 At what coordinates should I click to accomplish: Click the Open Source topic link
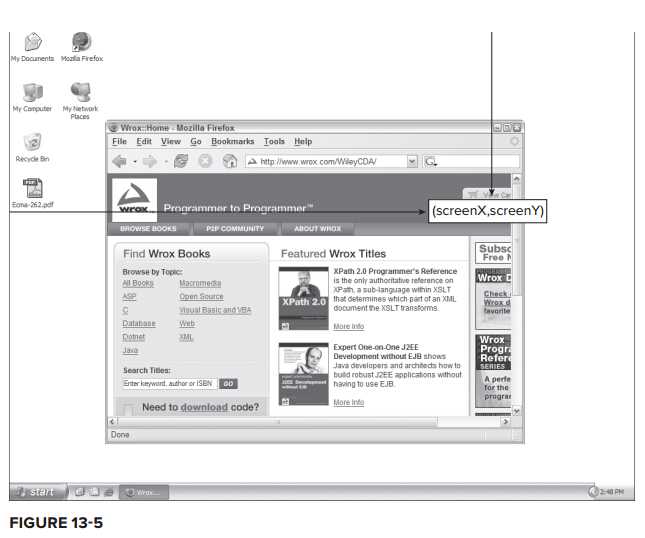coord(202,297)
